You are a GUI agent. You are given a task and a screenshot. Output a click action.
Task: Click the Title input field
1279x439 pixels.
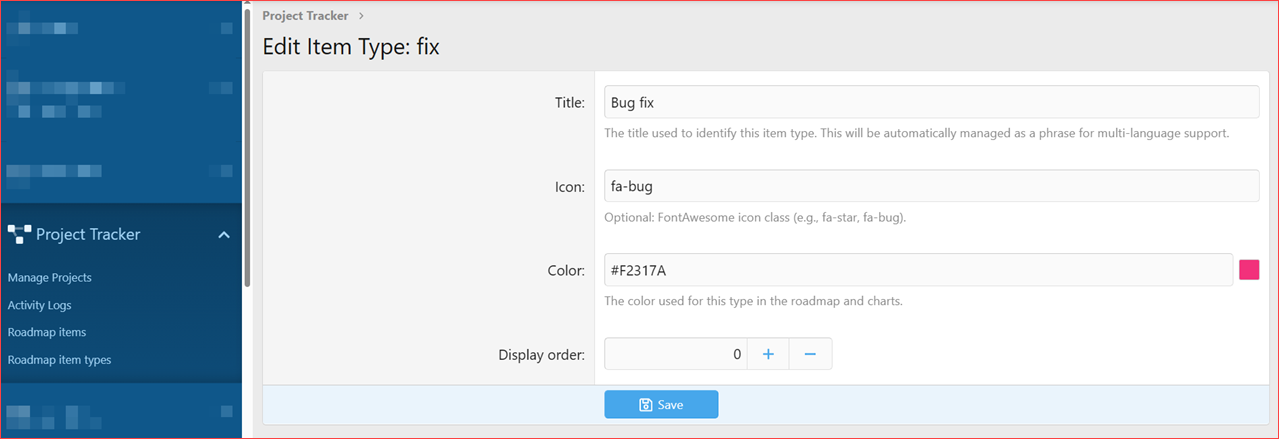point(931,102)
